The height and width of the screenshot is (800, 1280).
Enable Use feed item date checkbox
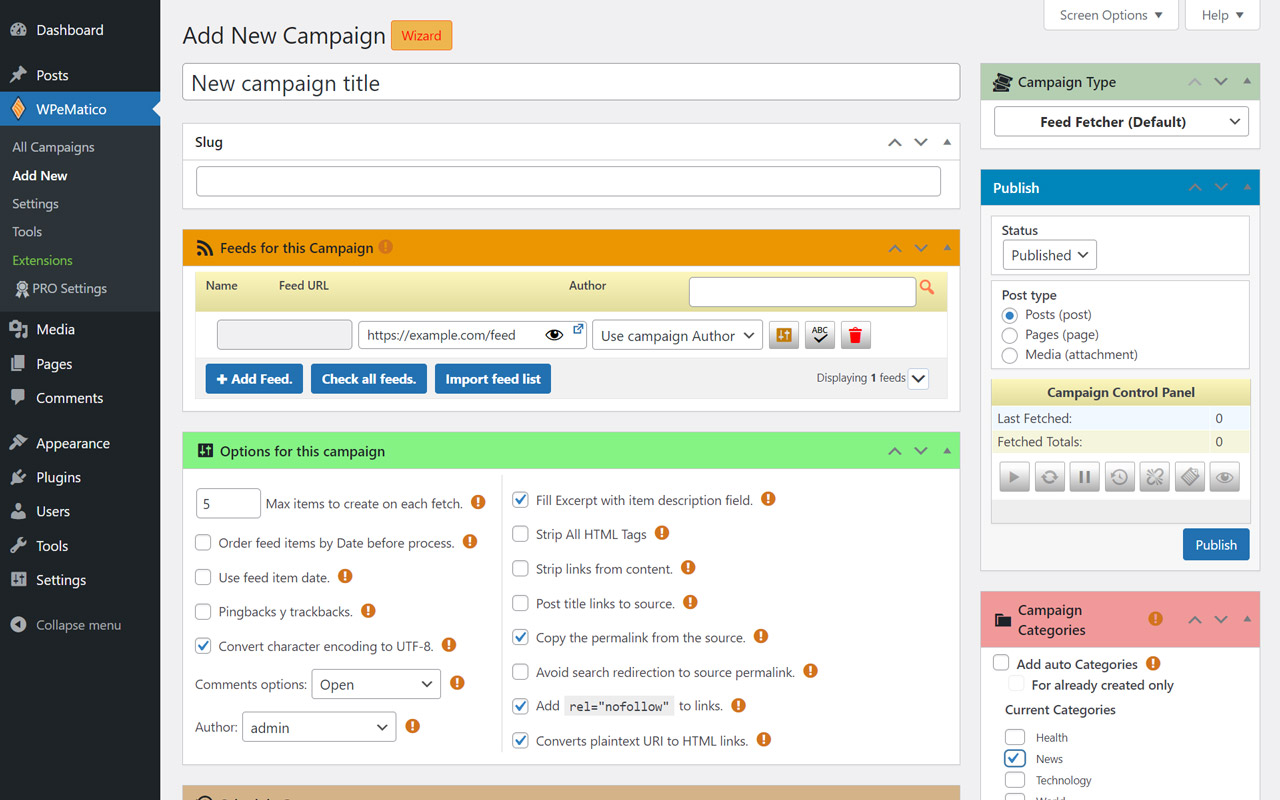click(203, 577)
